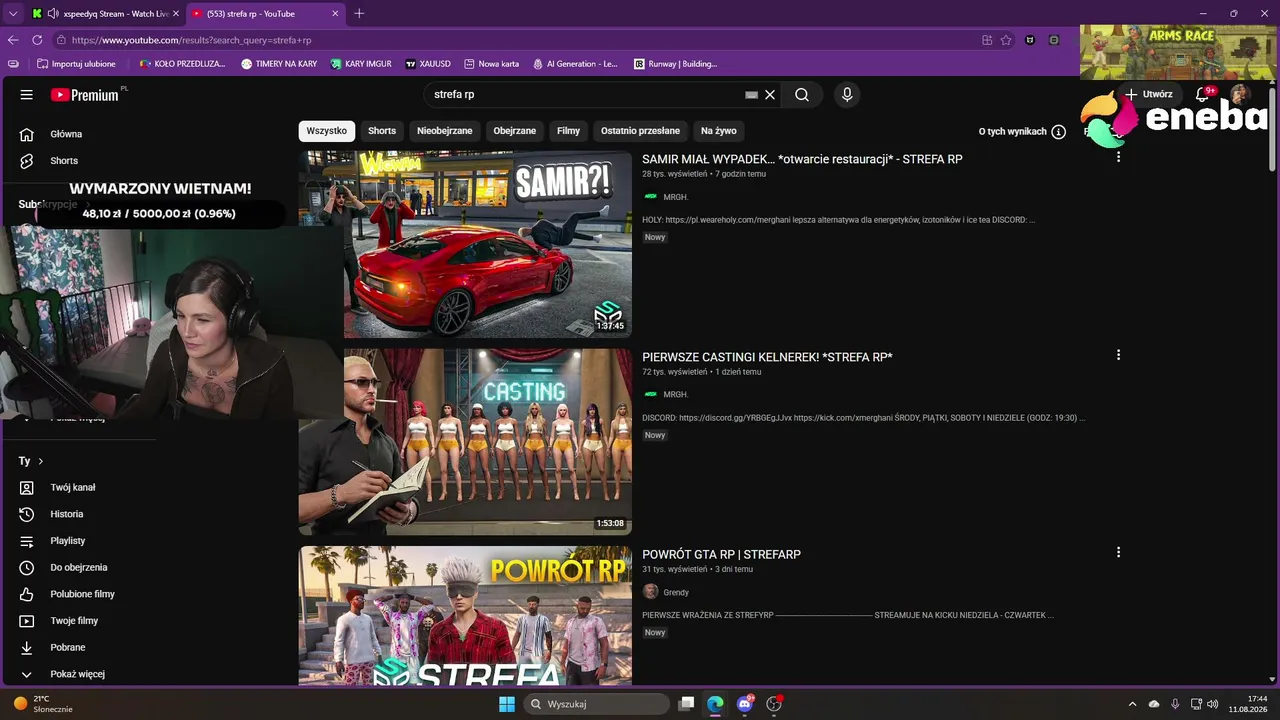Expand the Ty section chevron
1280x720 pixels.
(x=41, y=461)
